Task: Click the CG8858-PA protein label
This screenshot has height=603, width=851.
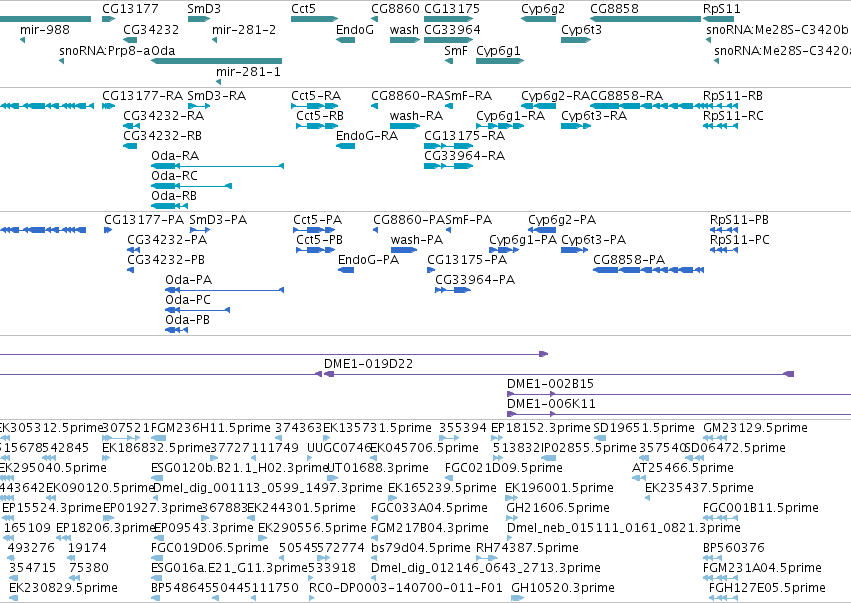Action: coord(629,261)
